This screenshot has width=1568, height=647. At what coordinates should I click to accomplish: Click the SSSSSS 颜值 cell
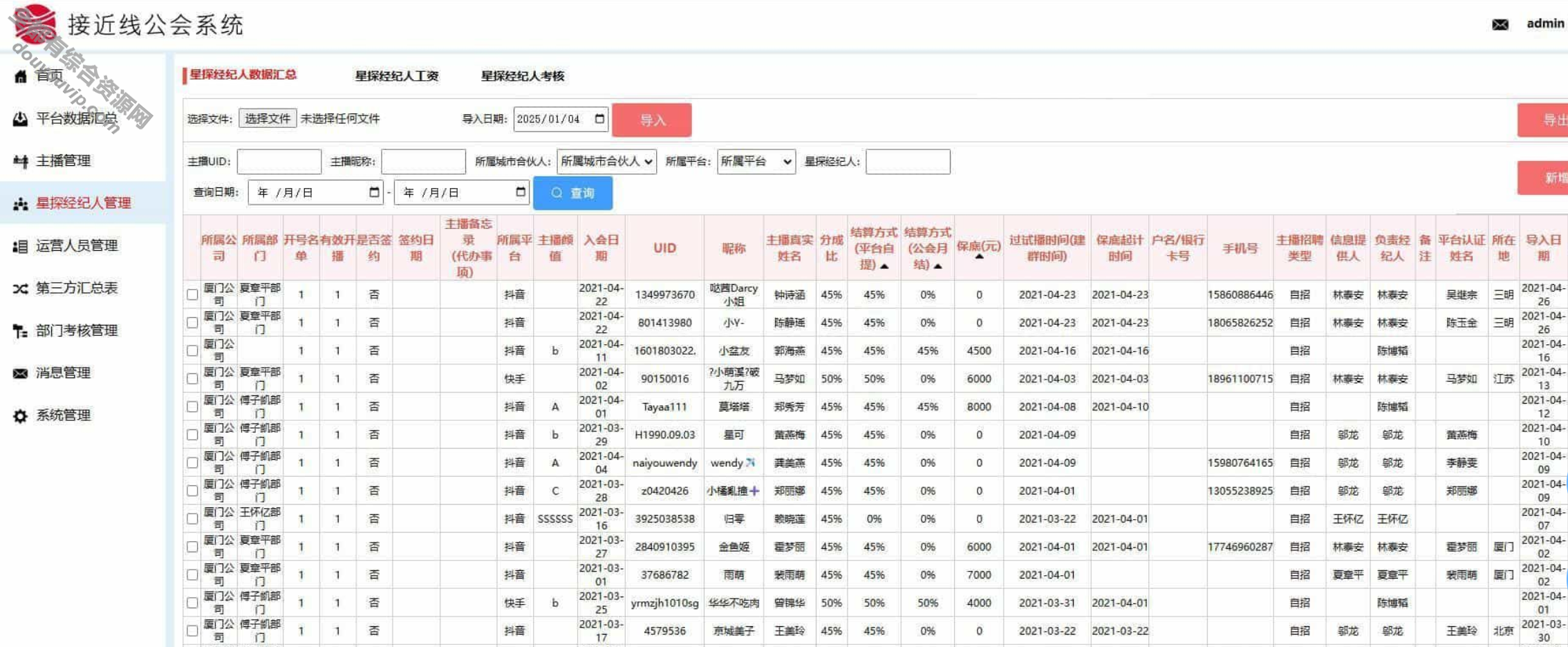point(555,519)
